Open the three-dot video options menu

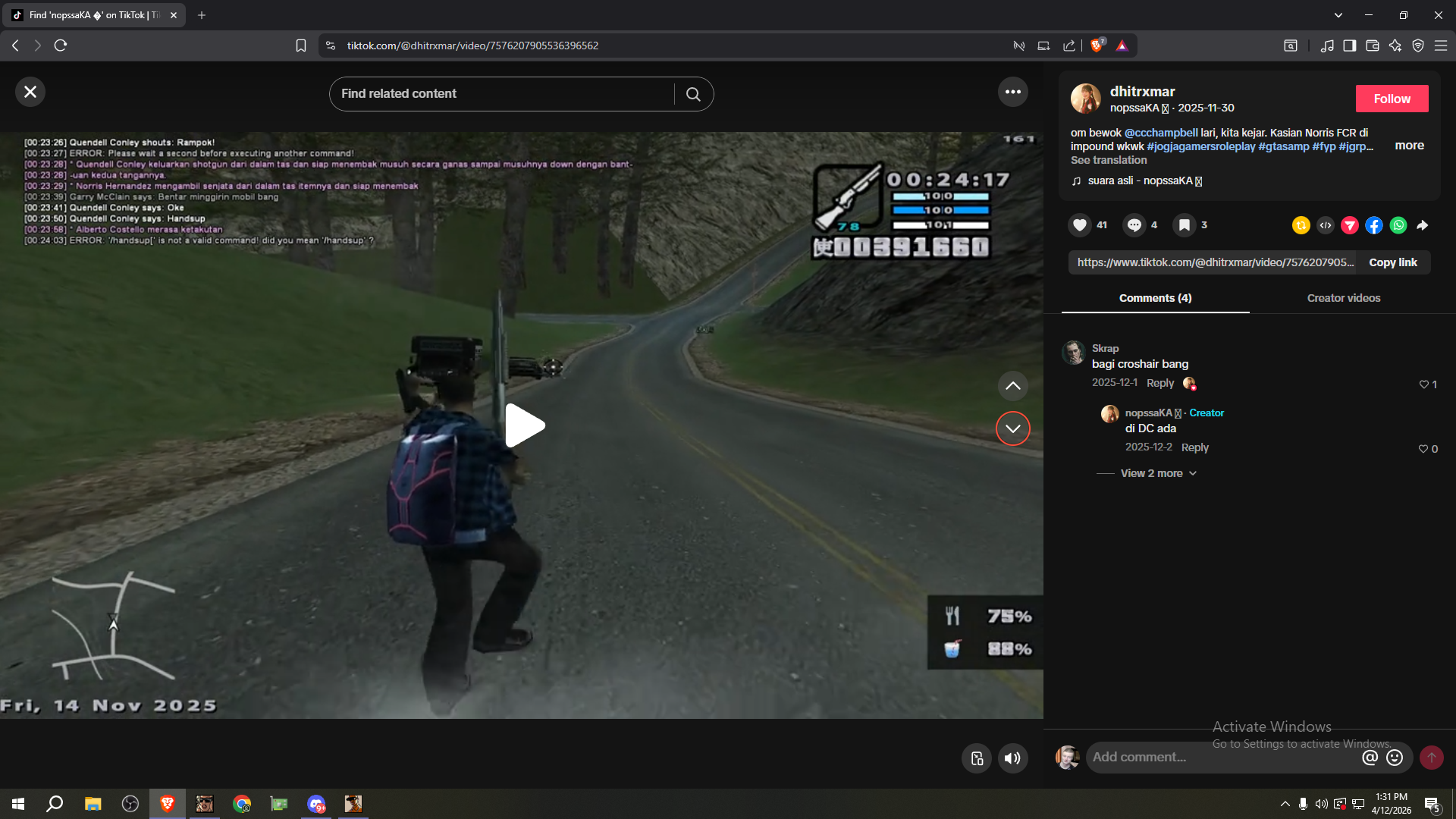[x=1012, y=92]
